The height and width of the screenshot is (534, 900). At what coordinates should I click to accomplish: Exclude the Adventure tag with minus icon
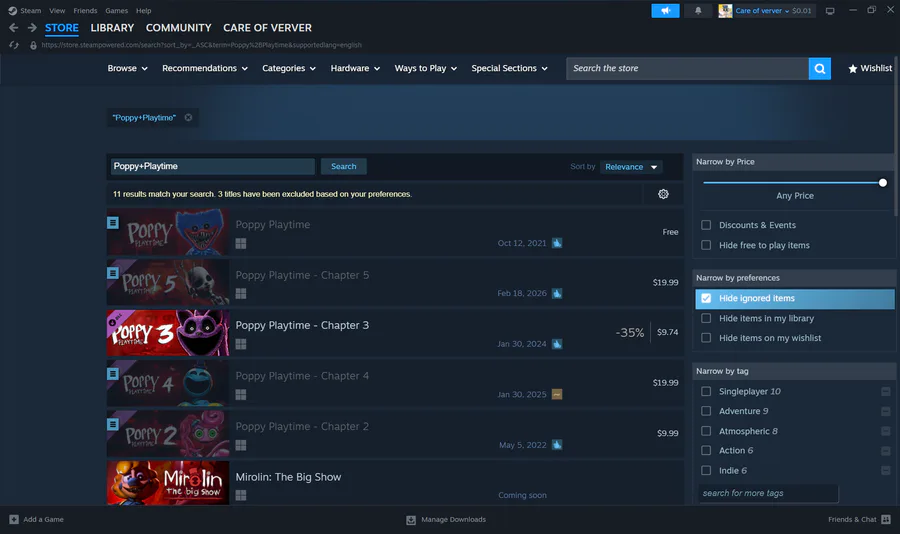pyautogui.click(x=886, y=411)
